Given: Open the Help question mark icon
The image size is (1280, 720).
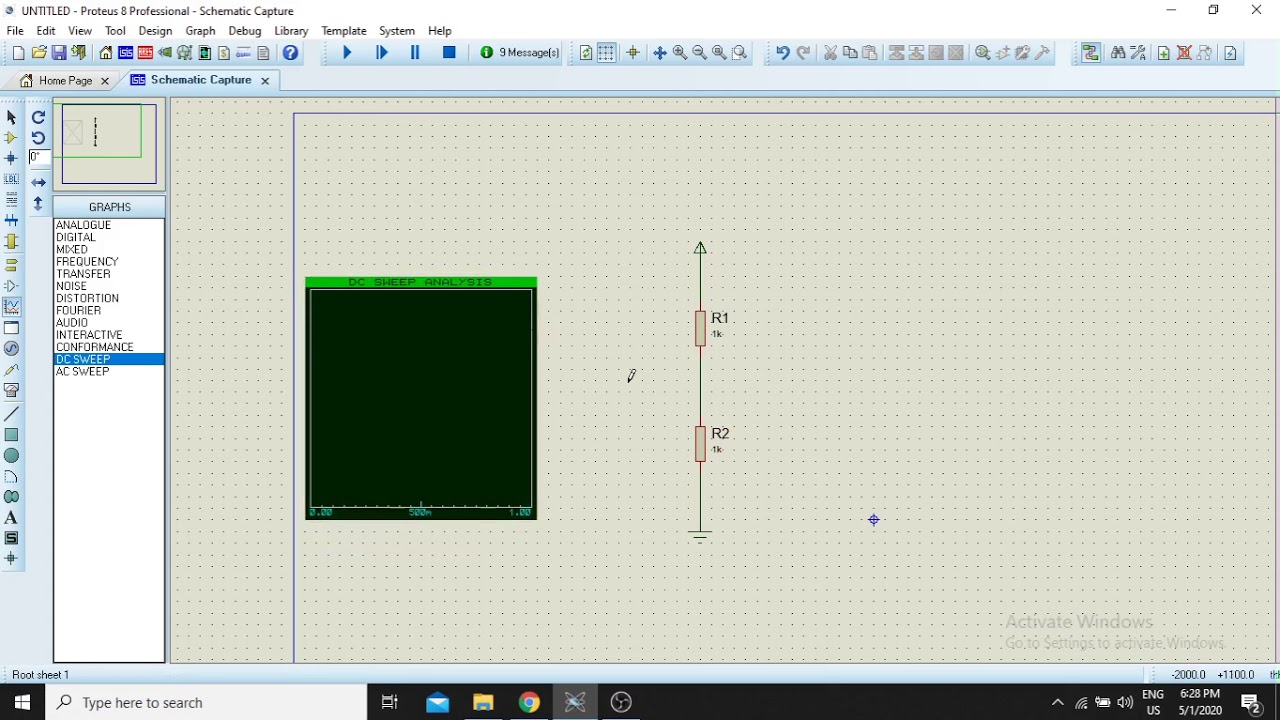Looking at the screenshot, I should tap(290, 53).
